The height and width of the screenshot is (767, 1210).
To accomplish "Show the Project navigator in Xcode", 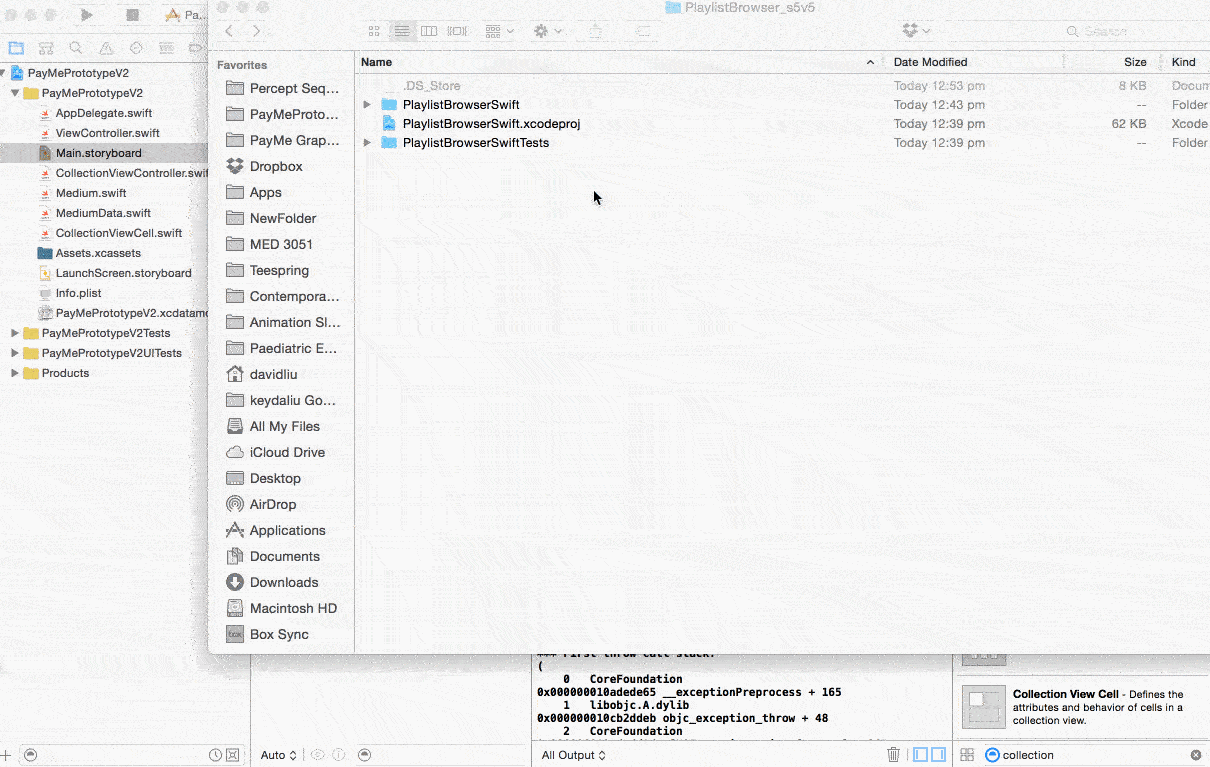I will 16,48.
